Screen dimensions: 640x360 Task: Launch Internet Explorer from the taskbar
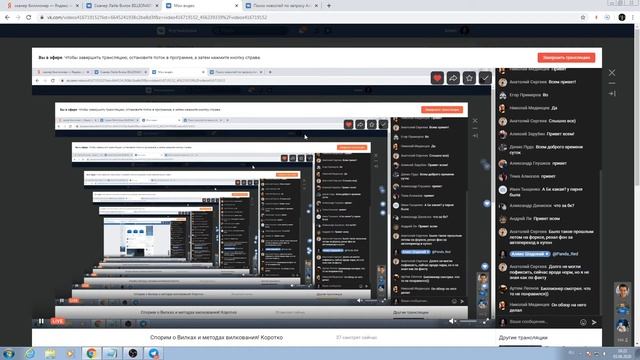(30, 353)
